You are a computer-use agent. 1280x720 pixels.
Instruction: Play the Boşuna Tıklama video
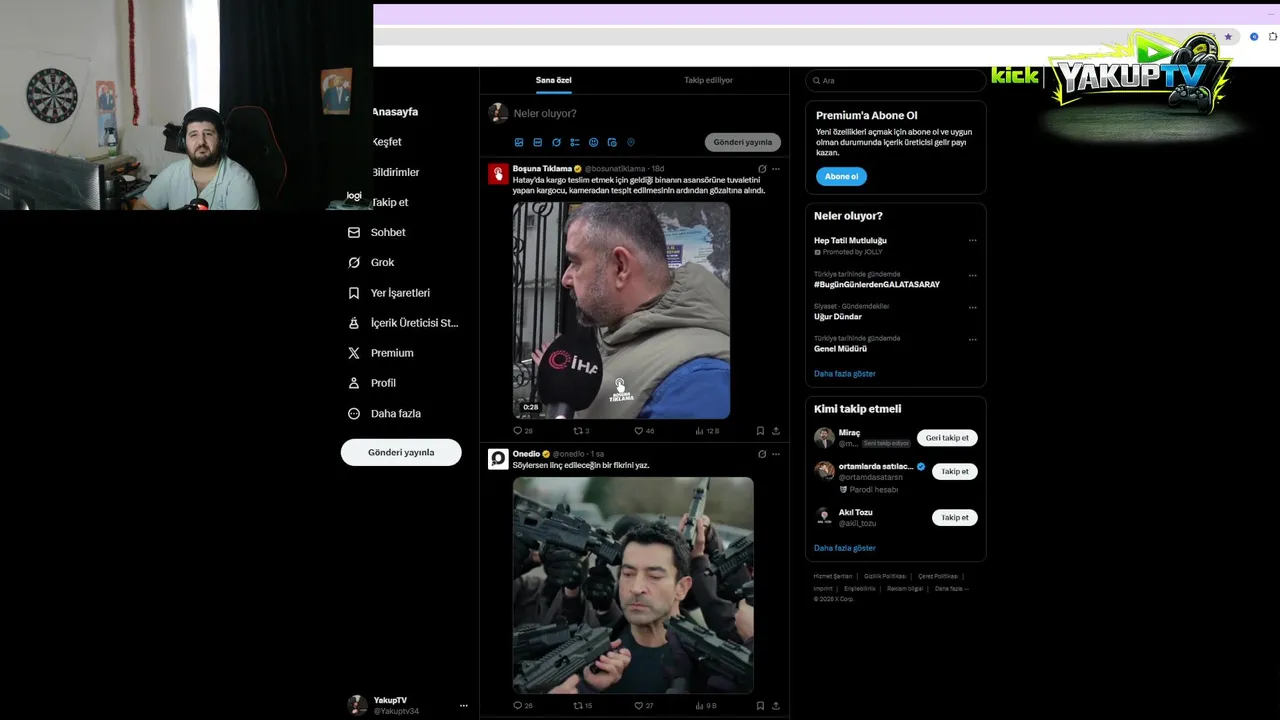[621, 310]
